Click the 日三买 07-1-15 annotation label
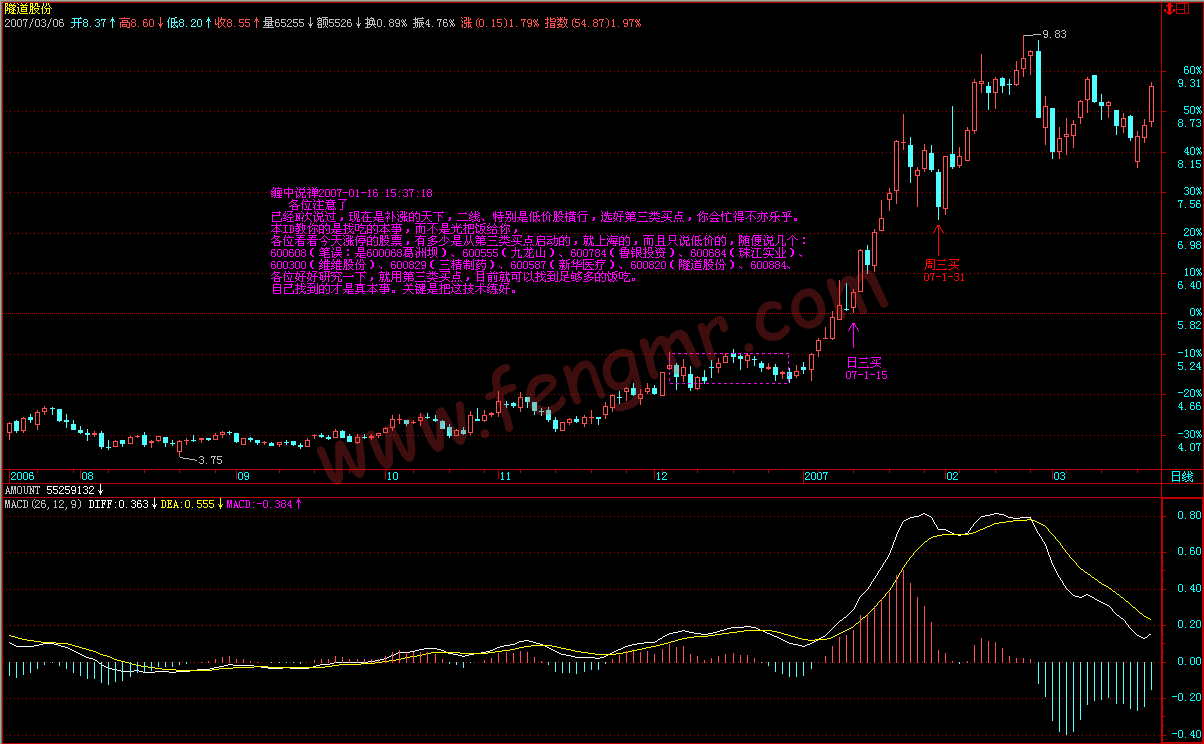1204x744 pixels. [x=865, y=368]
